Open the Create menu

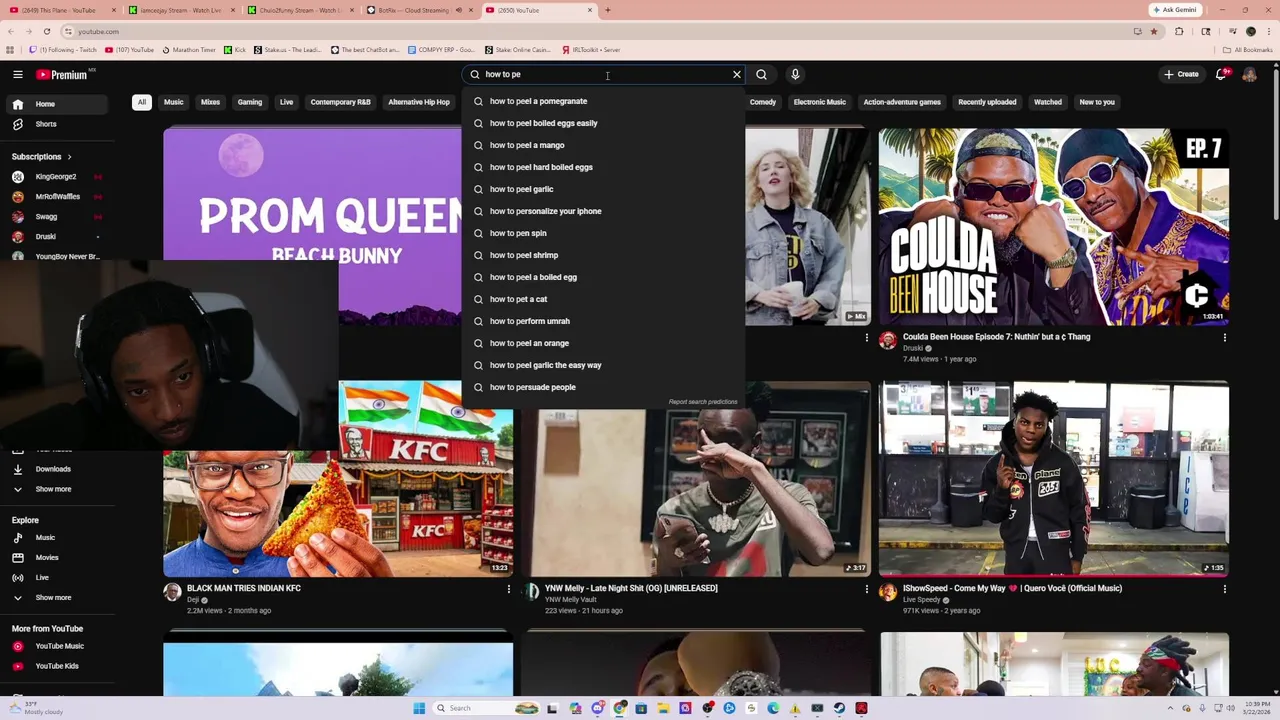pos(1181,74)
